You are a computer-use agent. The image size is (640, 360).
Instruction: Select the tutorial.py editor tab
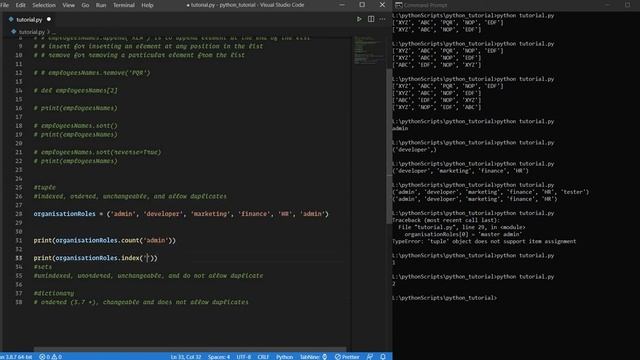(x=29, y=19)
